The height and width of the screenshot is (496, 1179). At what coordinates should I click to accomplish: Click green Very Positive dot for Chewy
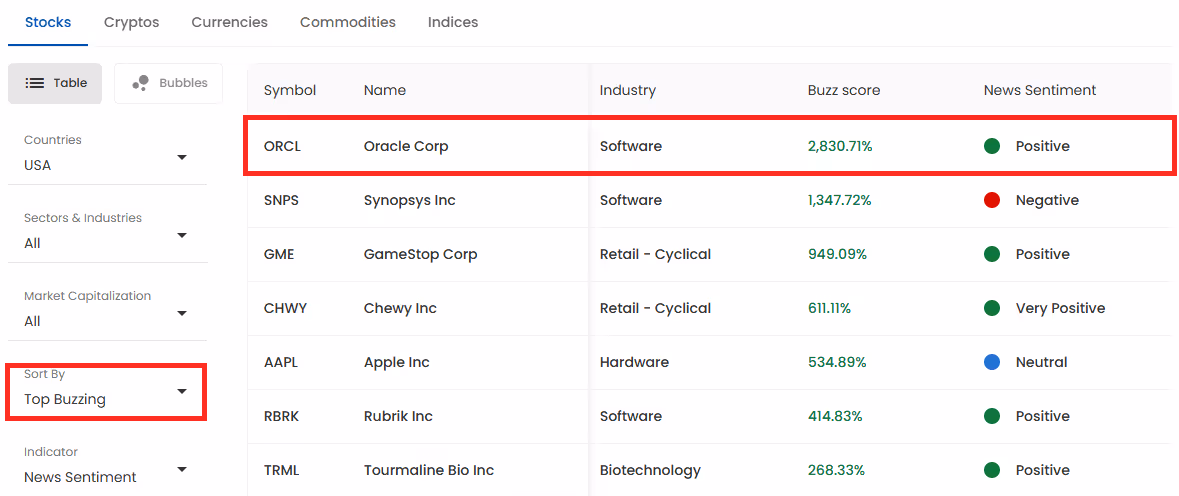(992, 309)
